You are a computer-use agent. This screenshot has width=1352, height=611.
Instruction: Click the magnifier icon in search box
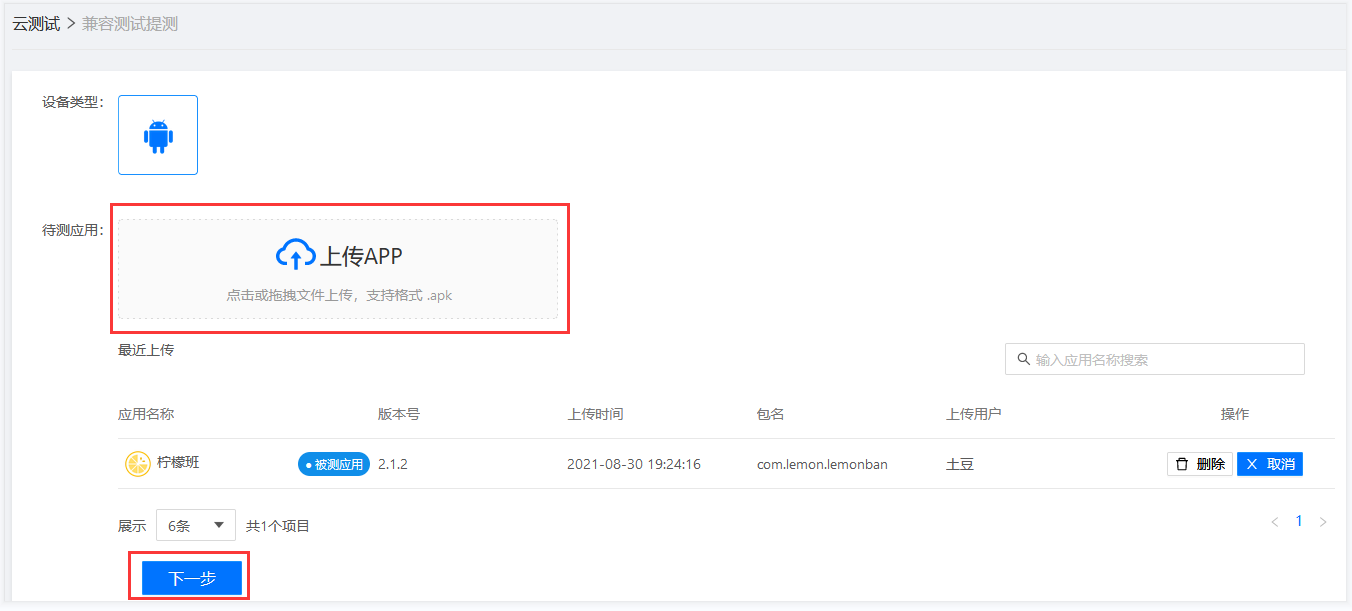tap(1023, 359)
